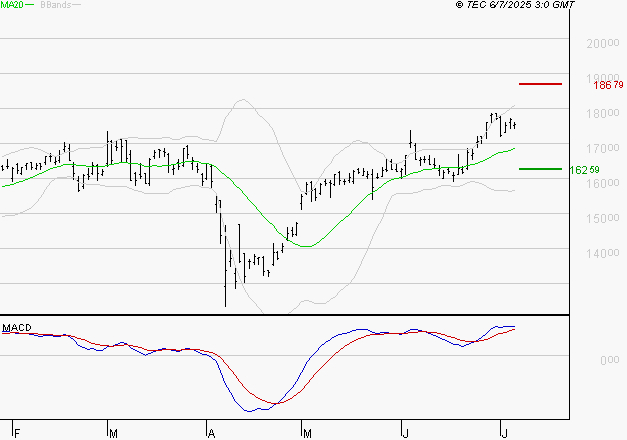Click the last J month label on axis
This screenshot has height=440, width=627.
(505, 433)
